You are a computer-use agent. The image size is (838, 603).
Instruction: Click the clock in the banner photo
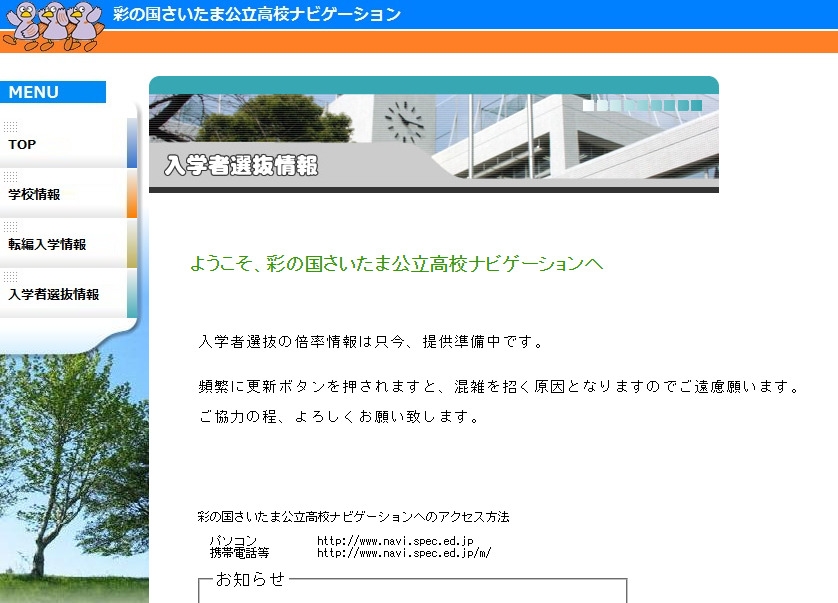click(405, 122)
